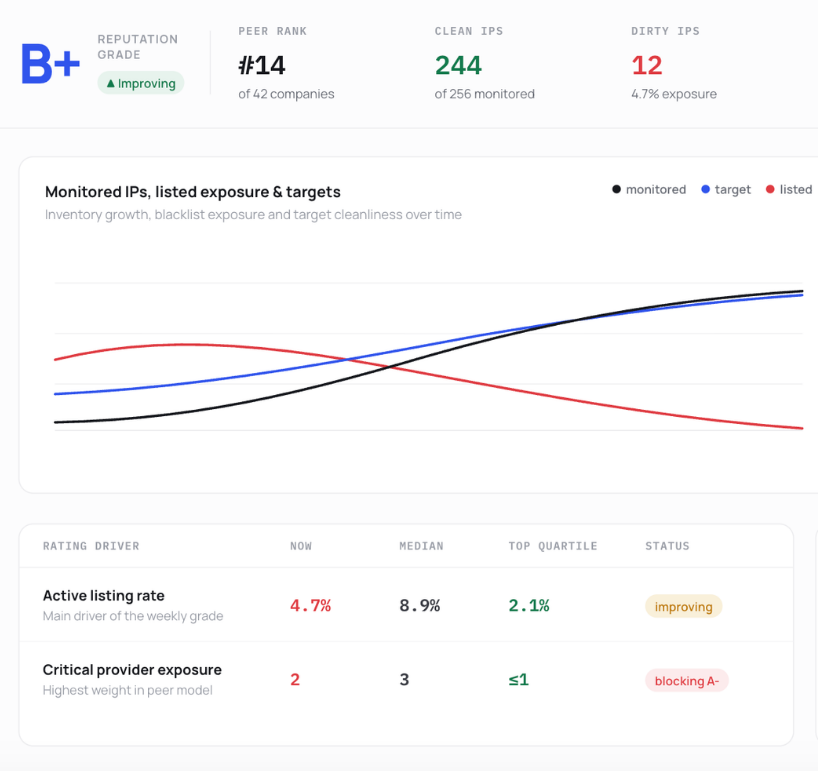Click the PEER RANK label
The width and height of the screenshot is (818, 772).
[273, 31]
